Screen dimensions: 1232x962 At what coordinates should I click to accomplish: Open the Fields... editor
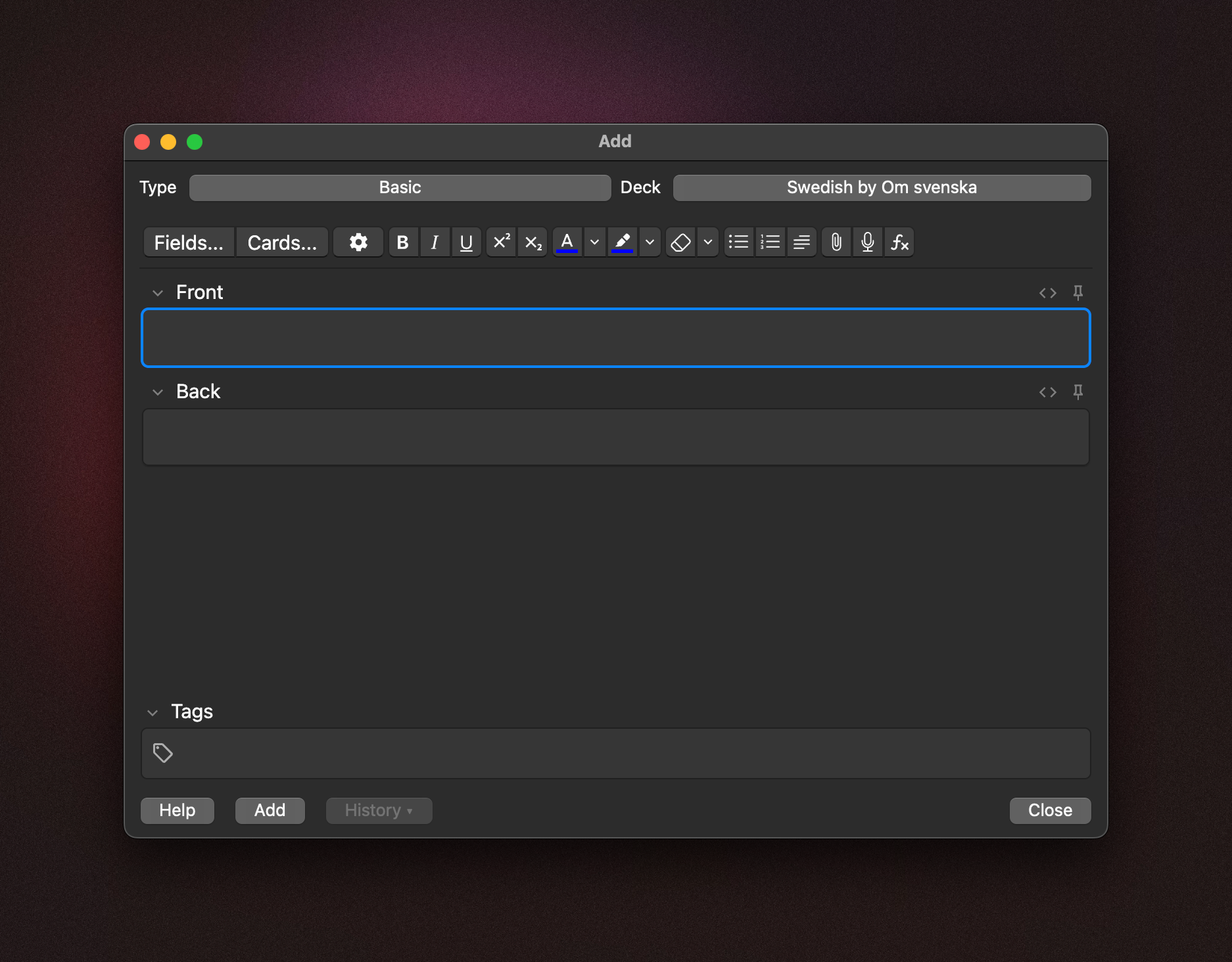[189, 242]
